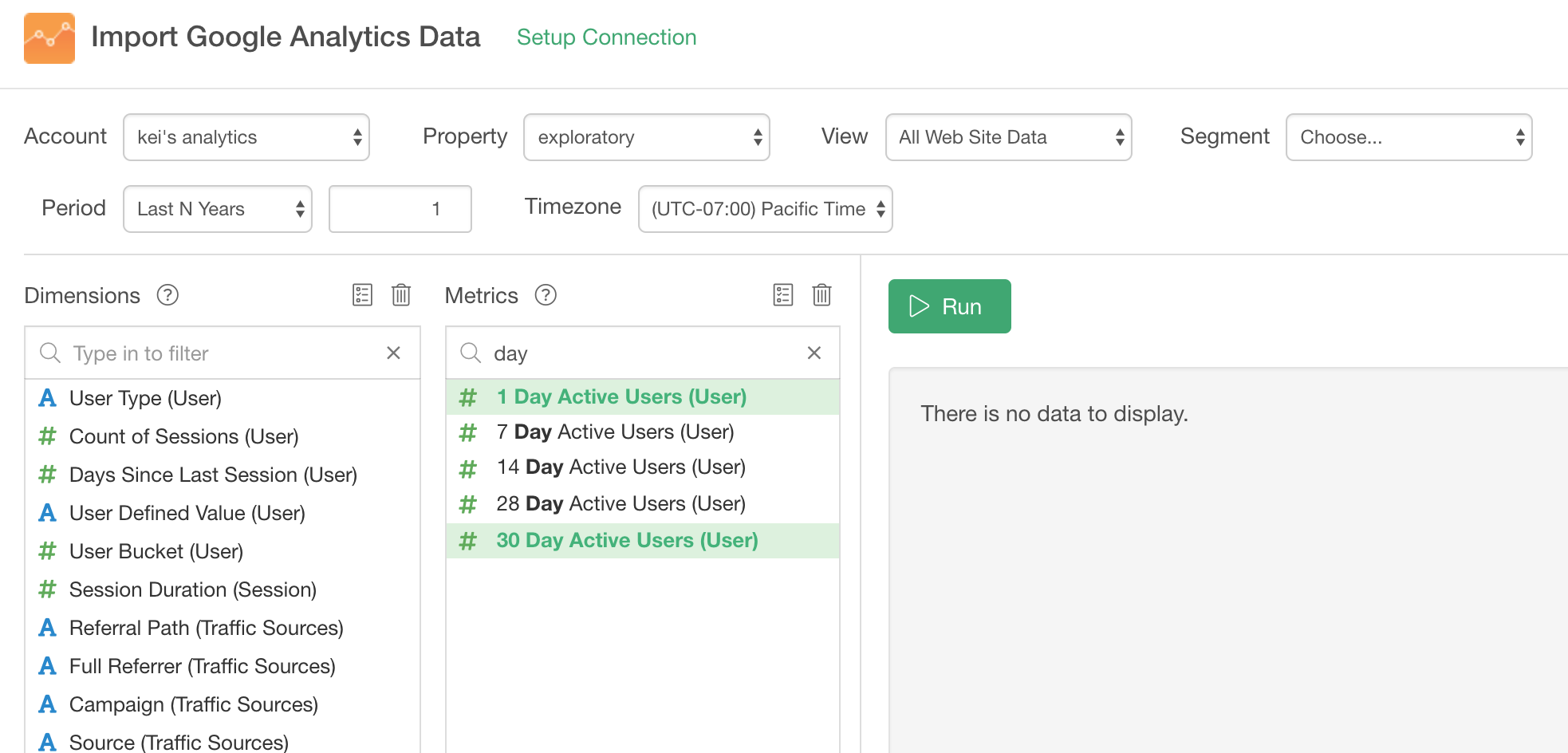Clear the 'day' Metrics filter with X
Image resolution: width=1568 pixels, height=753 pixels.
(814, 353)
